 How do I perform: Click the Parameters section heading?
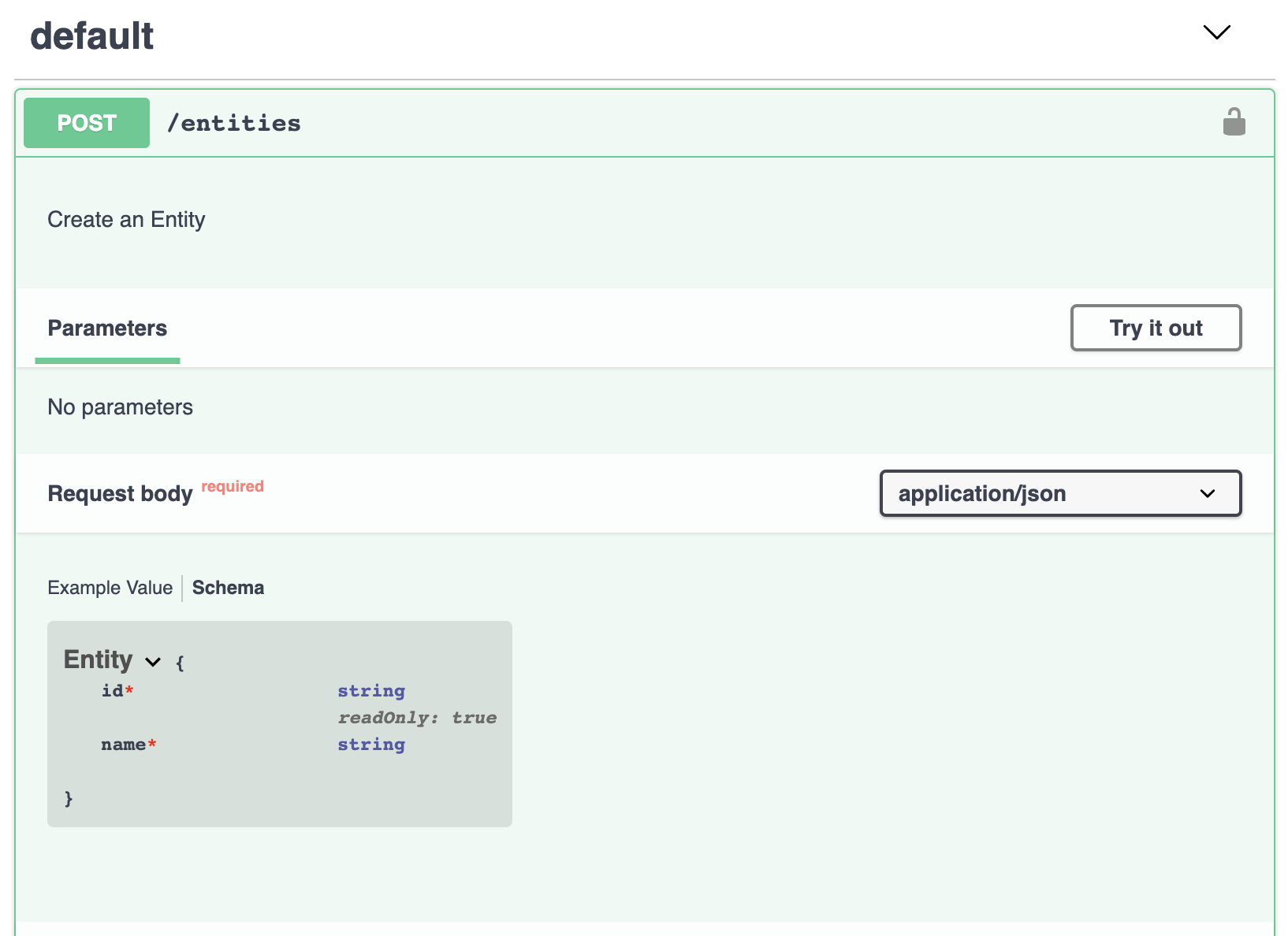tap(107, 328)
